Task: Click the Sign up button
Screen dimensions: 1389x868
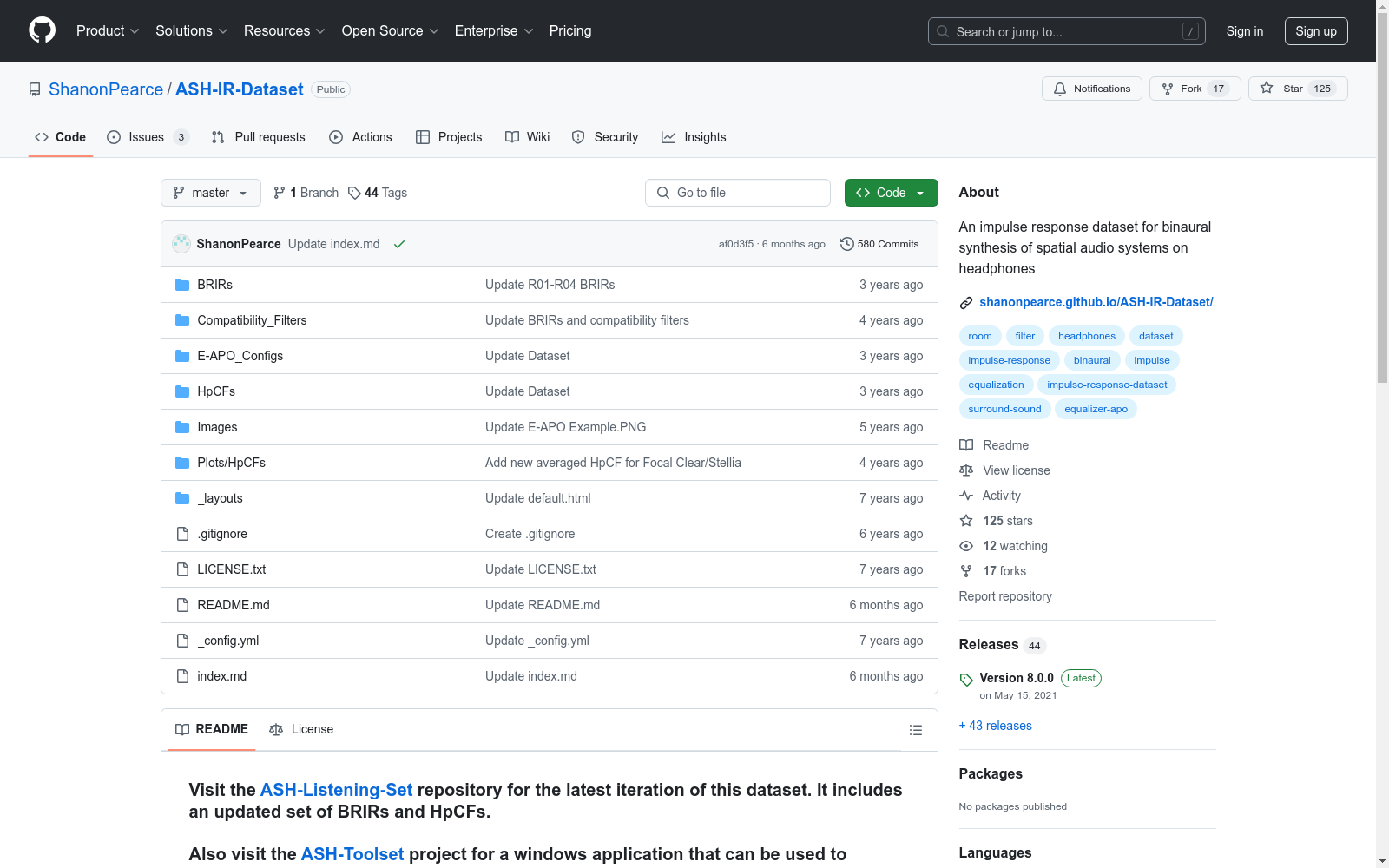Action: click(x=1316, y=31)
